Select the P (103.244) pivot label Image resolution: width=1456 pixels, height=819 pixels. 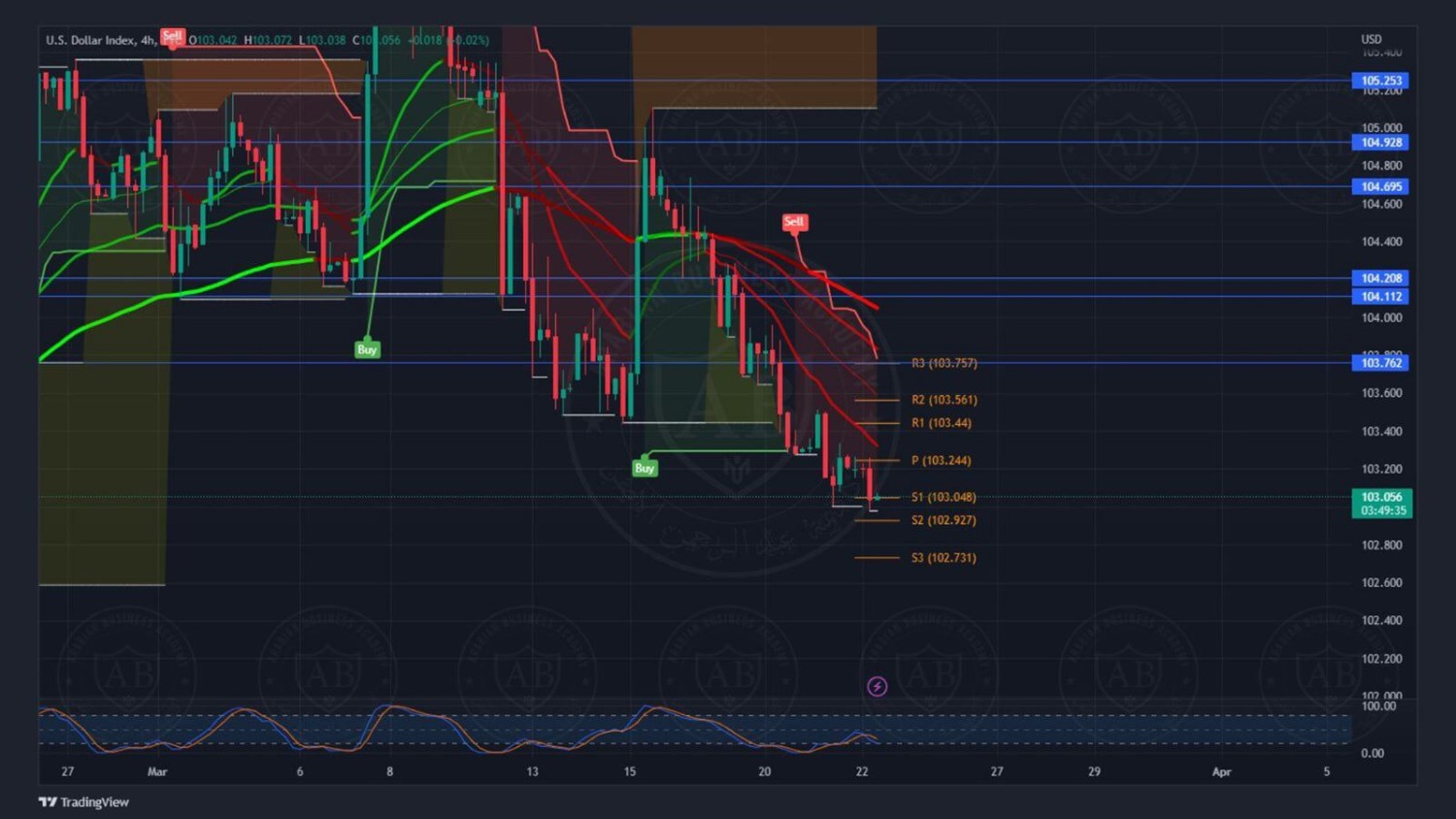pos(941,461)
